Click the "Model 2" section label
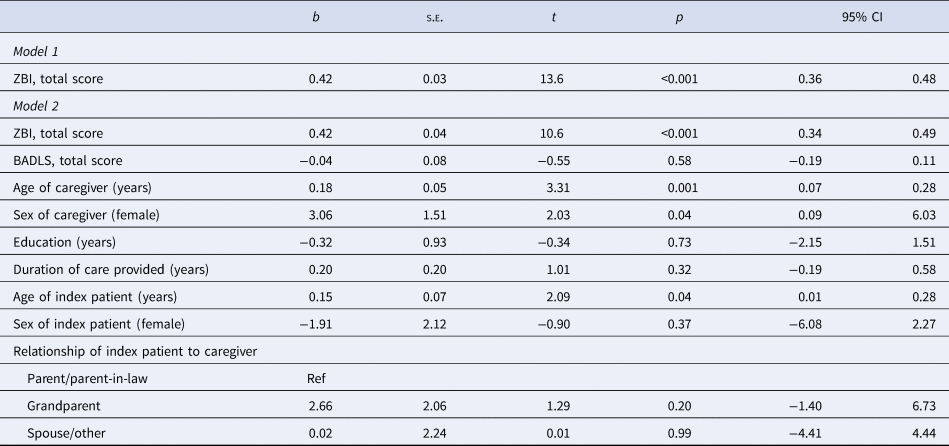The width and height of the screenshot is (949, 446). point(40,106)
